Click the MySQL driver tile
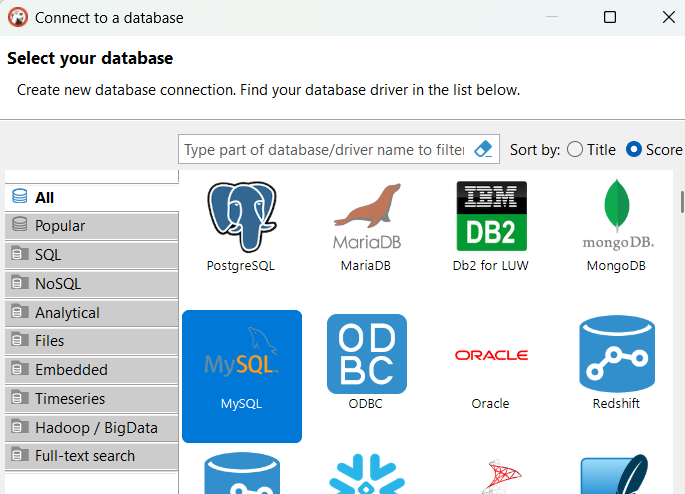The image size is (685, 494). (241, 375)
